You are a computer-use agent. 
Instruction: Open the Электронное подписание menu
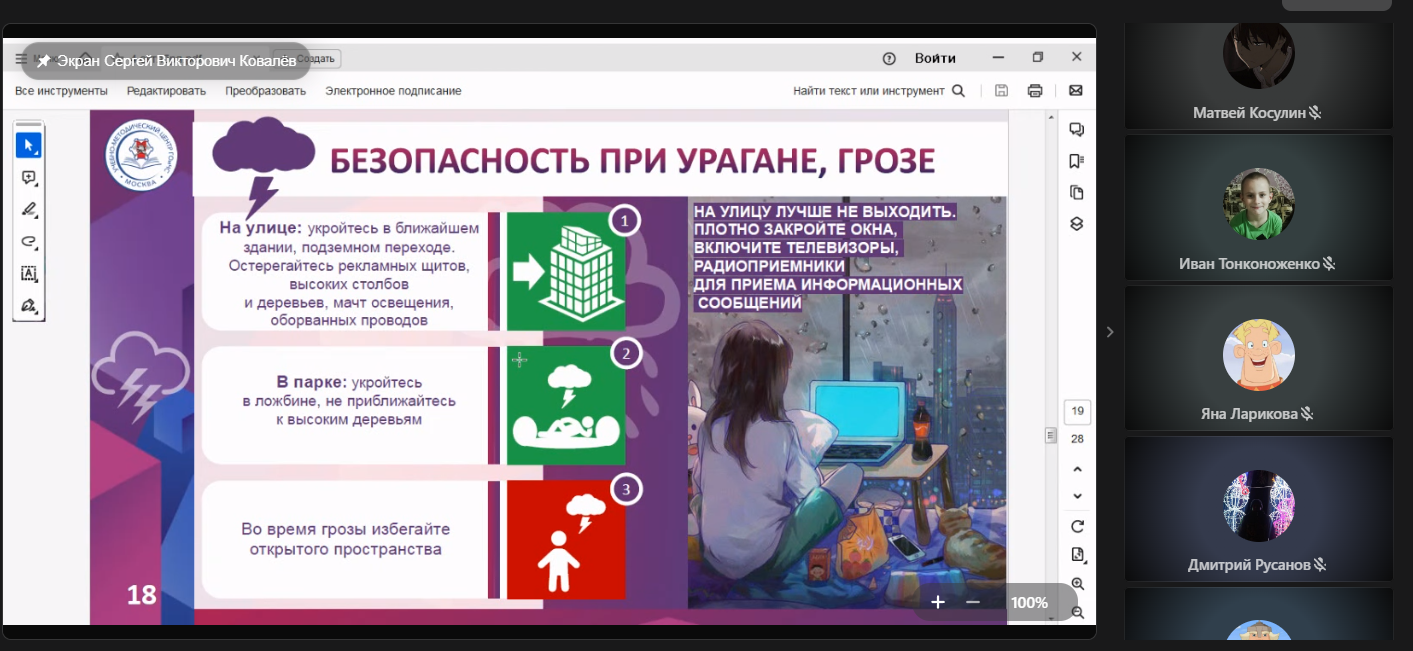click(393, 91)
